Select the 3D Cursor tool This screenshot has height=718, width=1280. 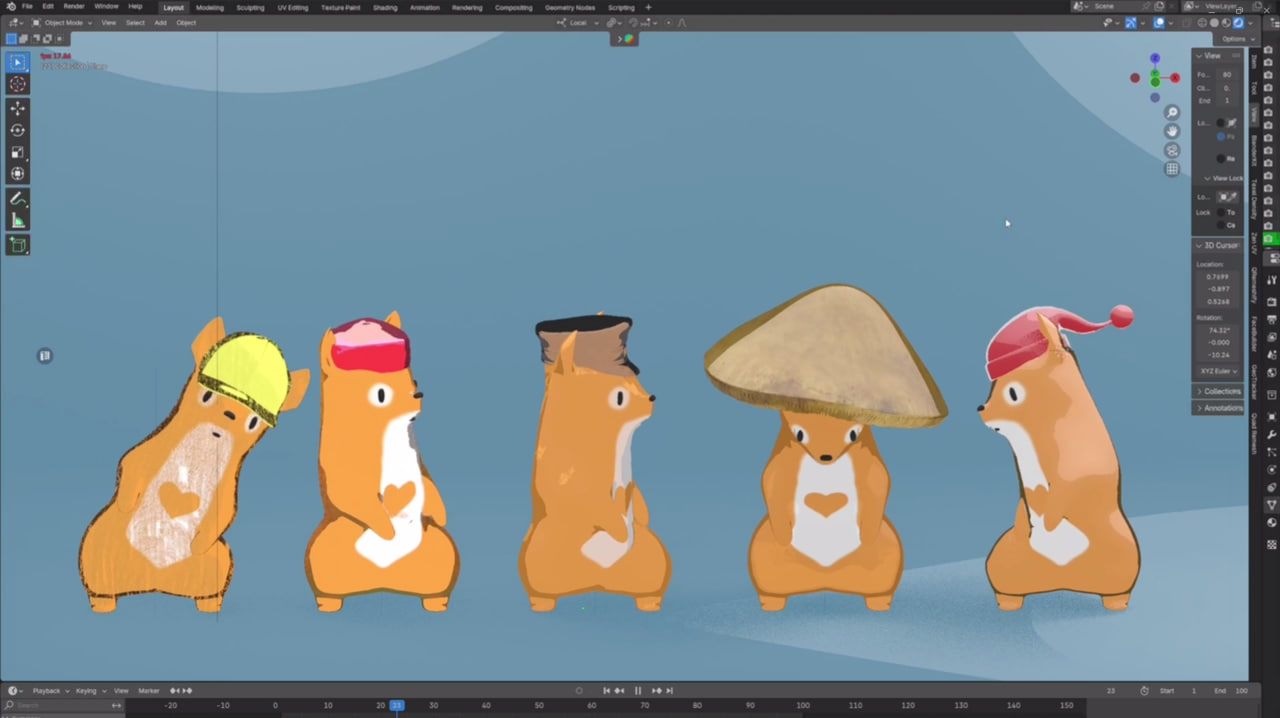click(17, 84)
